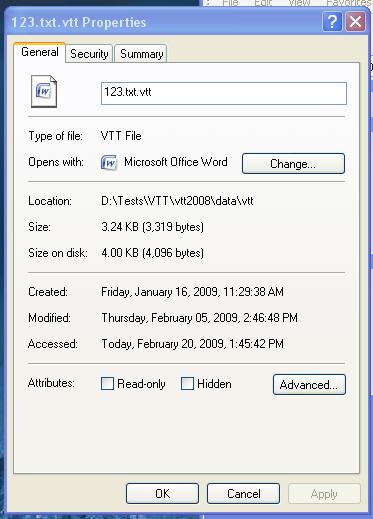The width and height of the screenshot is (373, 519).
Task: Click the question mark help button
Action: [x=332, y=22]
